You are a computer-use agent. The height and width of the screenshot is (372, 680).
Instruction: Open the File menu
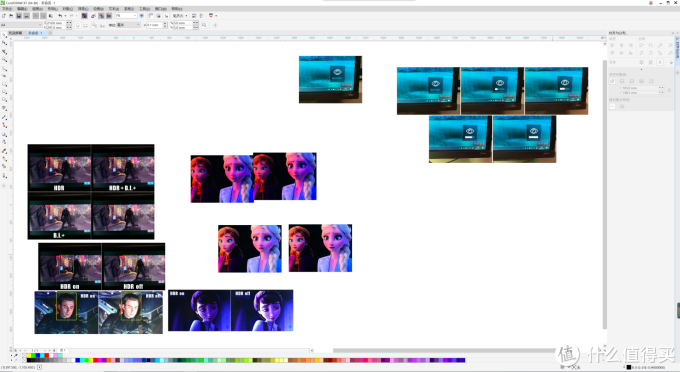[x=7, y=9]
